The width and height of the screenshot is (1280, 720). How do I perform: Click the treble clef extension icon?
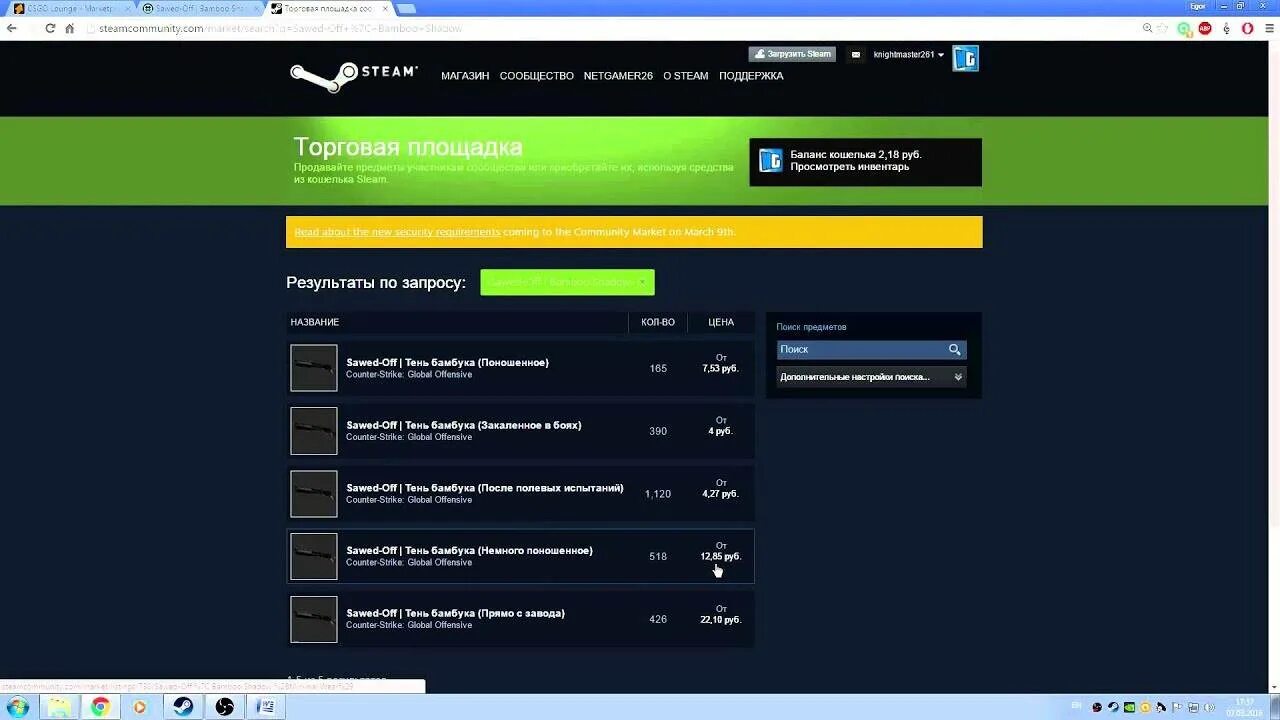[1227, 28]
